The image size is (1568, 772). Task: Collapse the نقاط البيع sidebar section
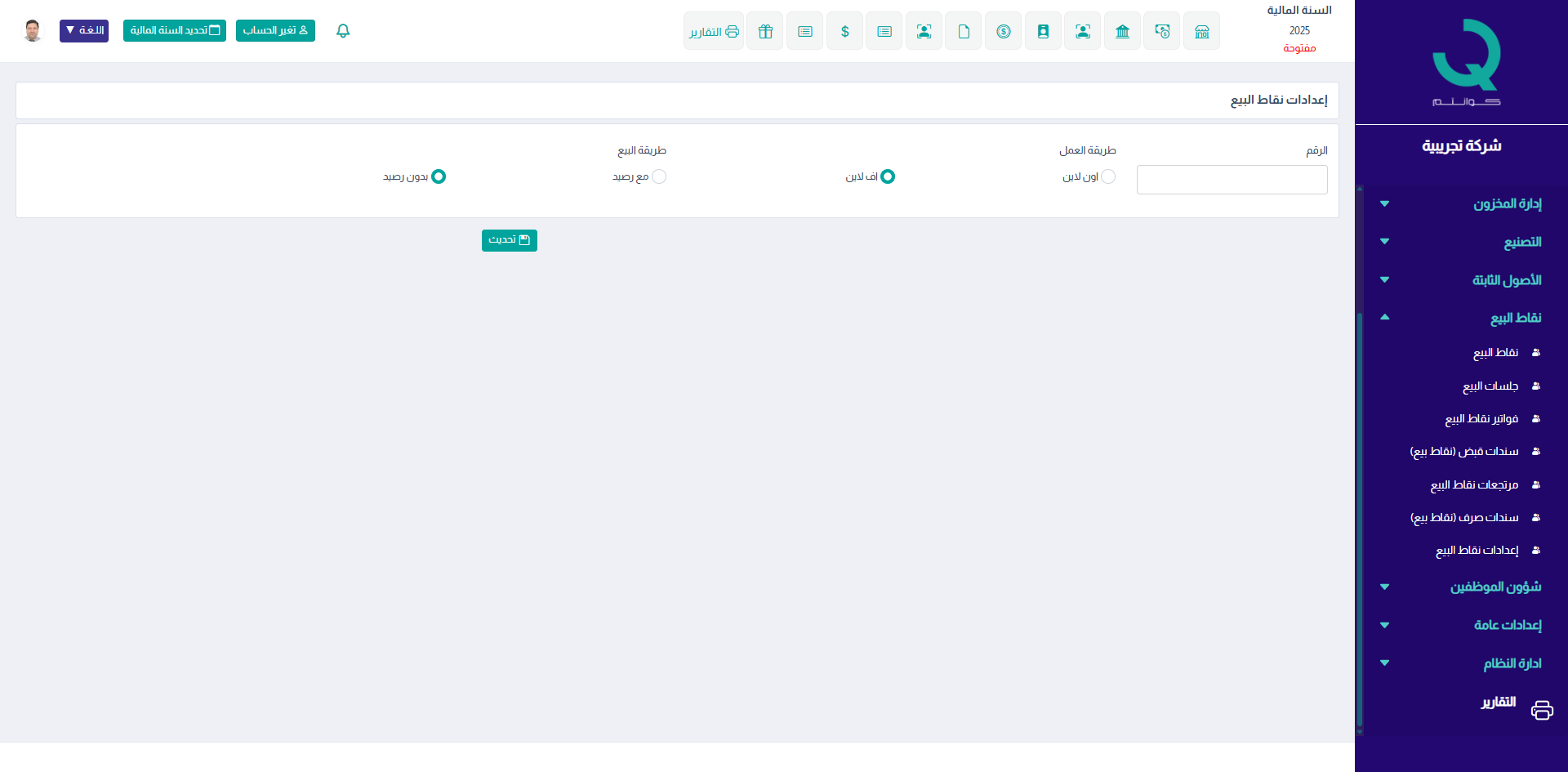pyautogui.click(x=1515, y=318)
